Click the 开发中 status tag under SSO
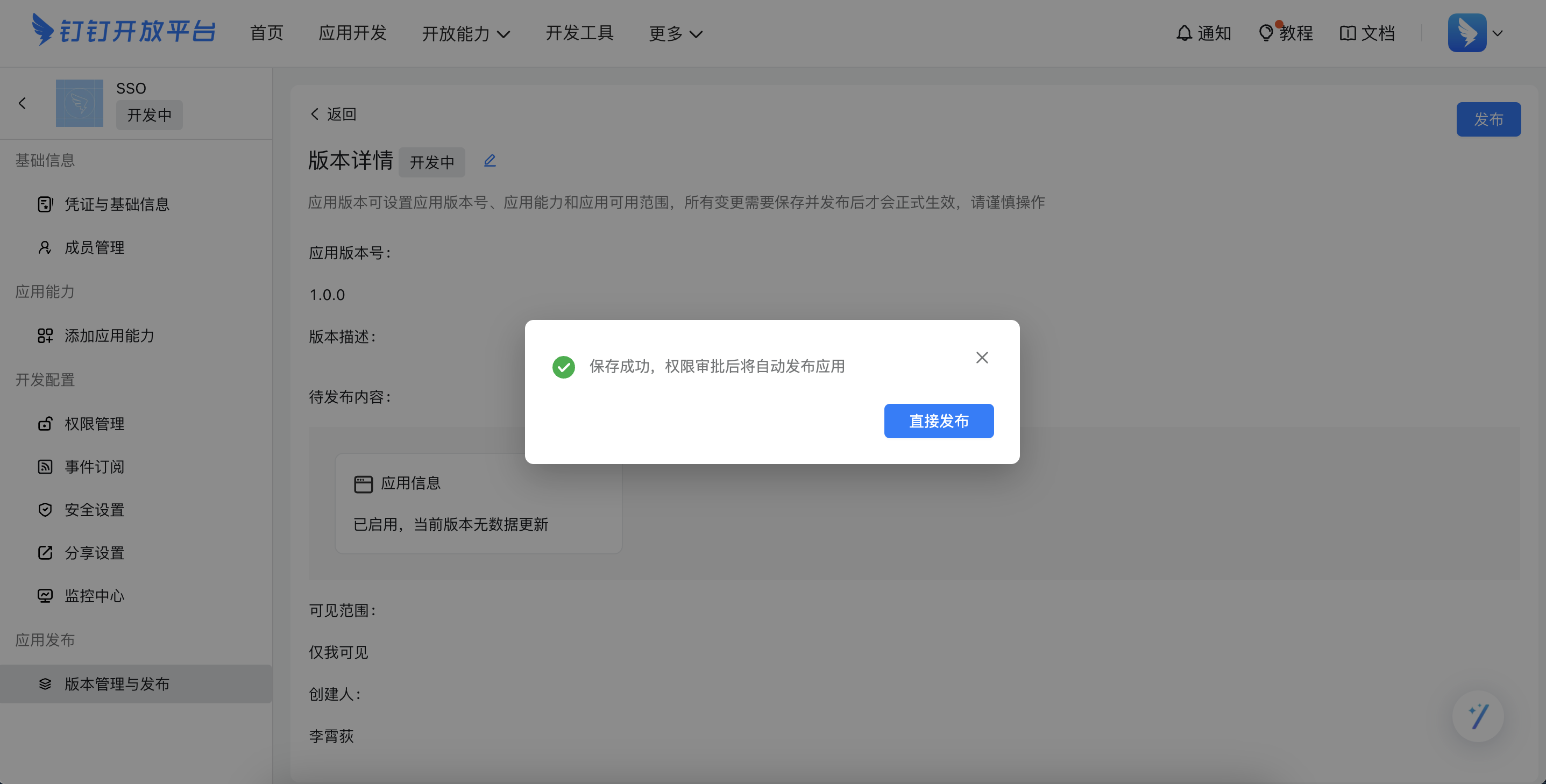1546x784 pixels. click(x=149, y=115)
